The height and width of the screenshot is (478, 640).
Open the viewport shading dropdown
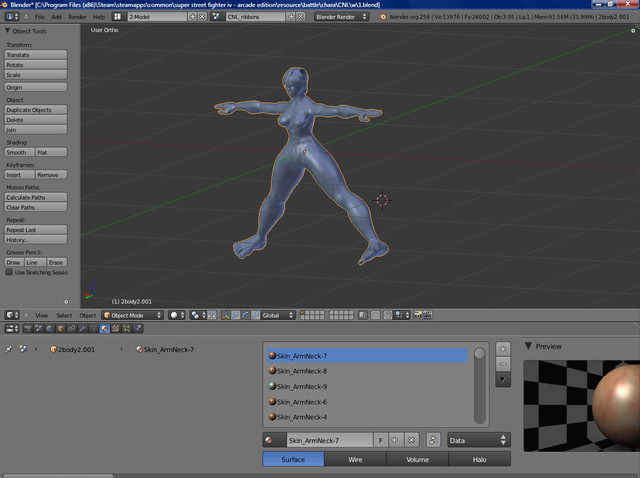click(x=177, y=315)
